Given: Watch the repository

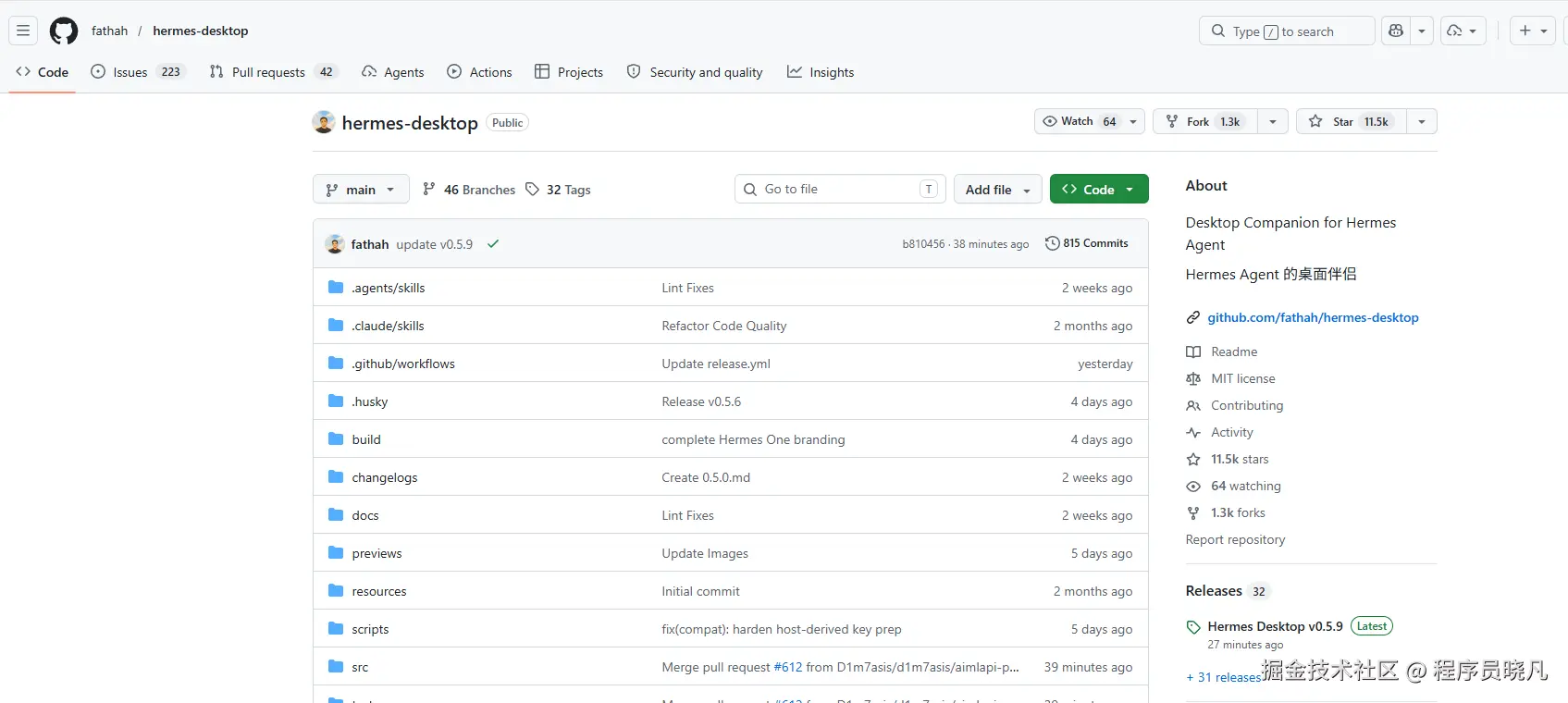Looking at the screenshot, I should pyautogui.click(x=1080, y=121).
